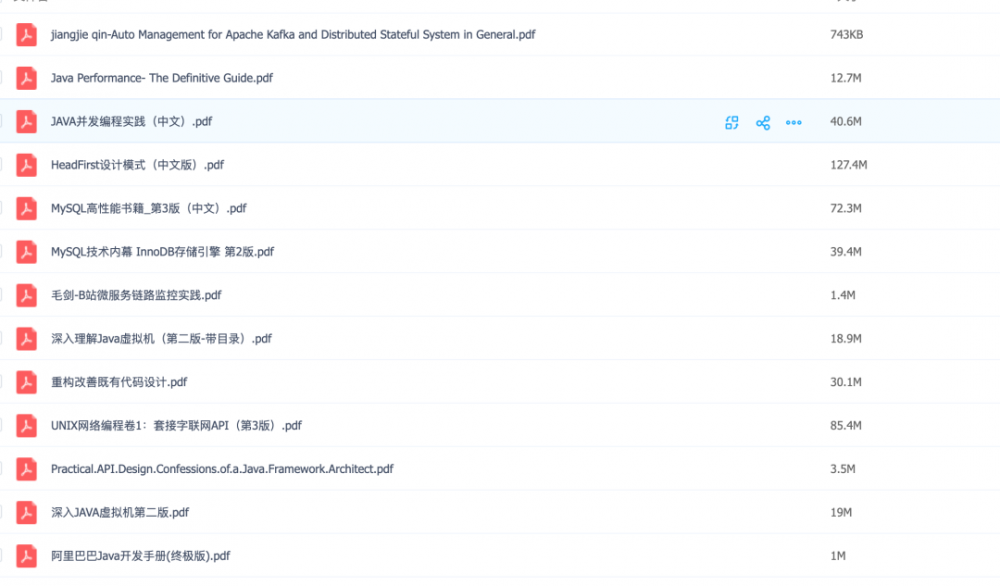Click the 743KB size value

point(846,34)
